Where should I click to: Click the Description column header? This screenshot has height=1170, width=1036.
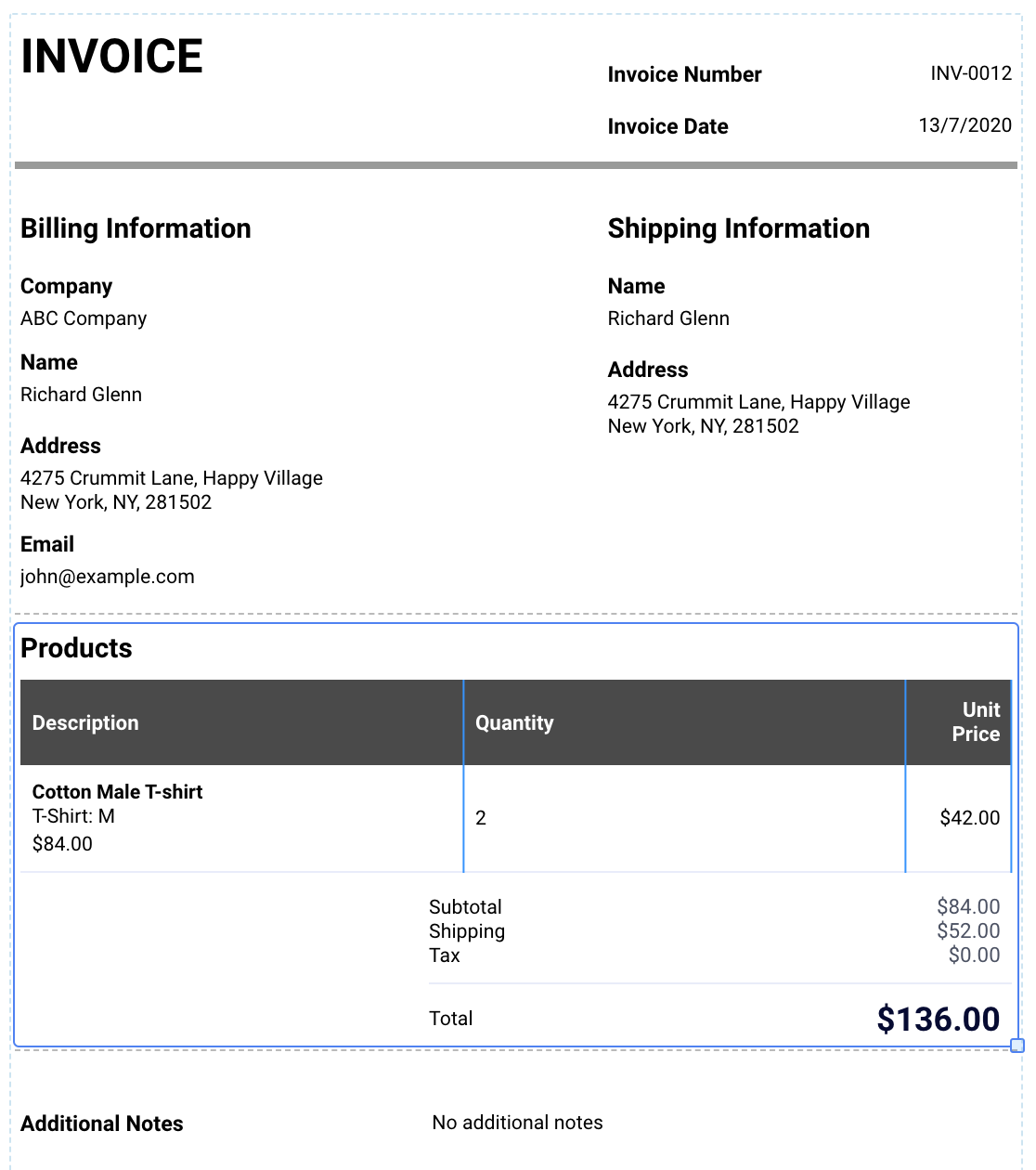[85, 723]
